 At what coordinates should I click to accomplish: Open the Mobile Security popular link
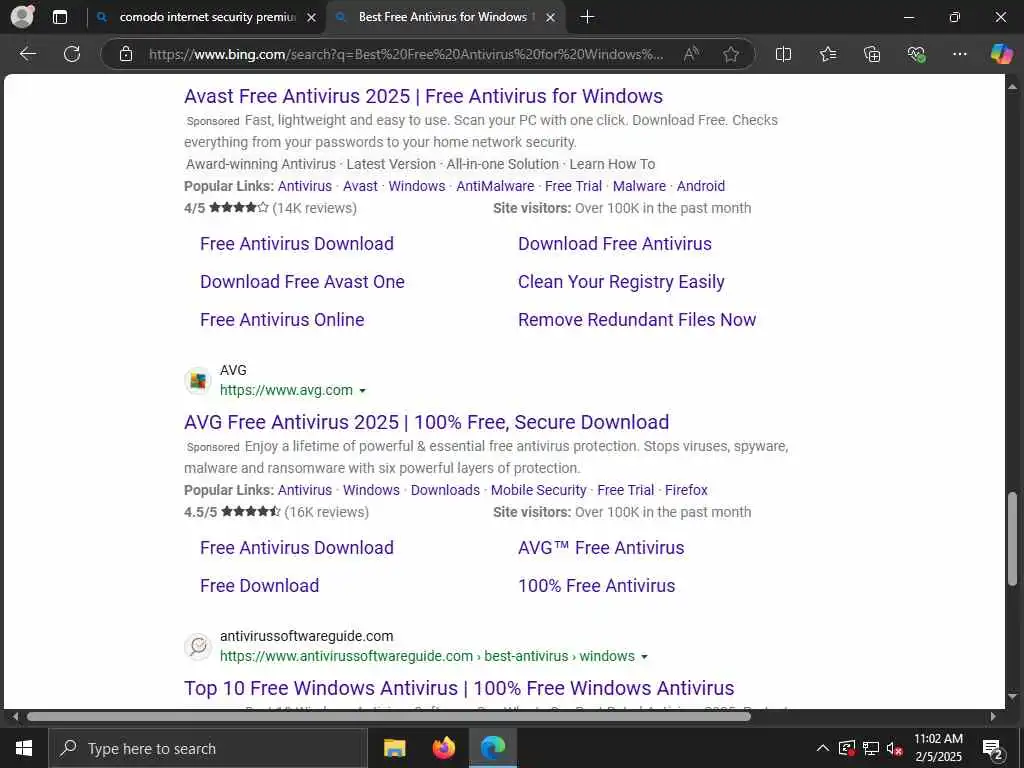coord(539,490)
